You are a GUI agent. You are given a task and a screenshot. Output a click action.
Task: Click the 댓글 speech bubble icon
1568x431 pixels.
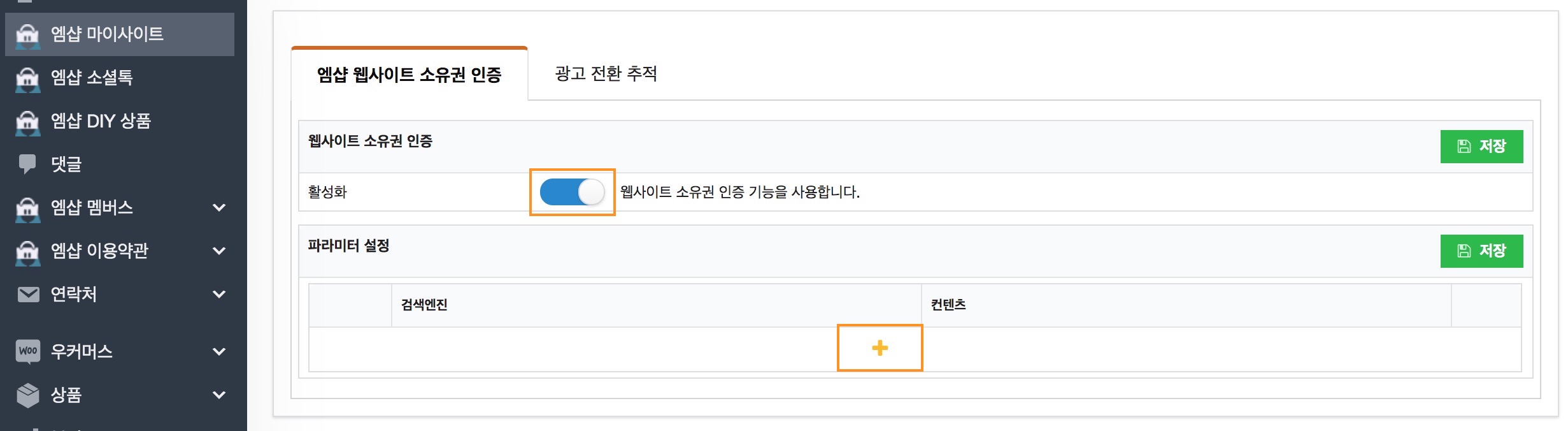point(27,164)
